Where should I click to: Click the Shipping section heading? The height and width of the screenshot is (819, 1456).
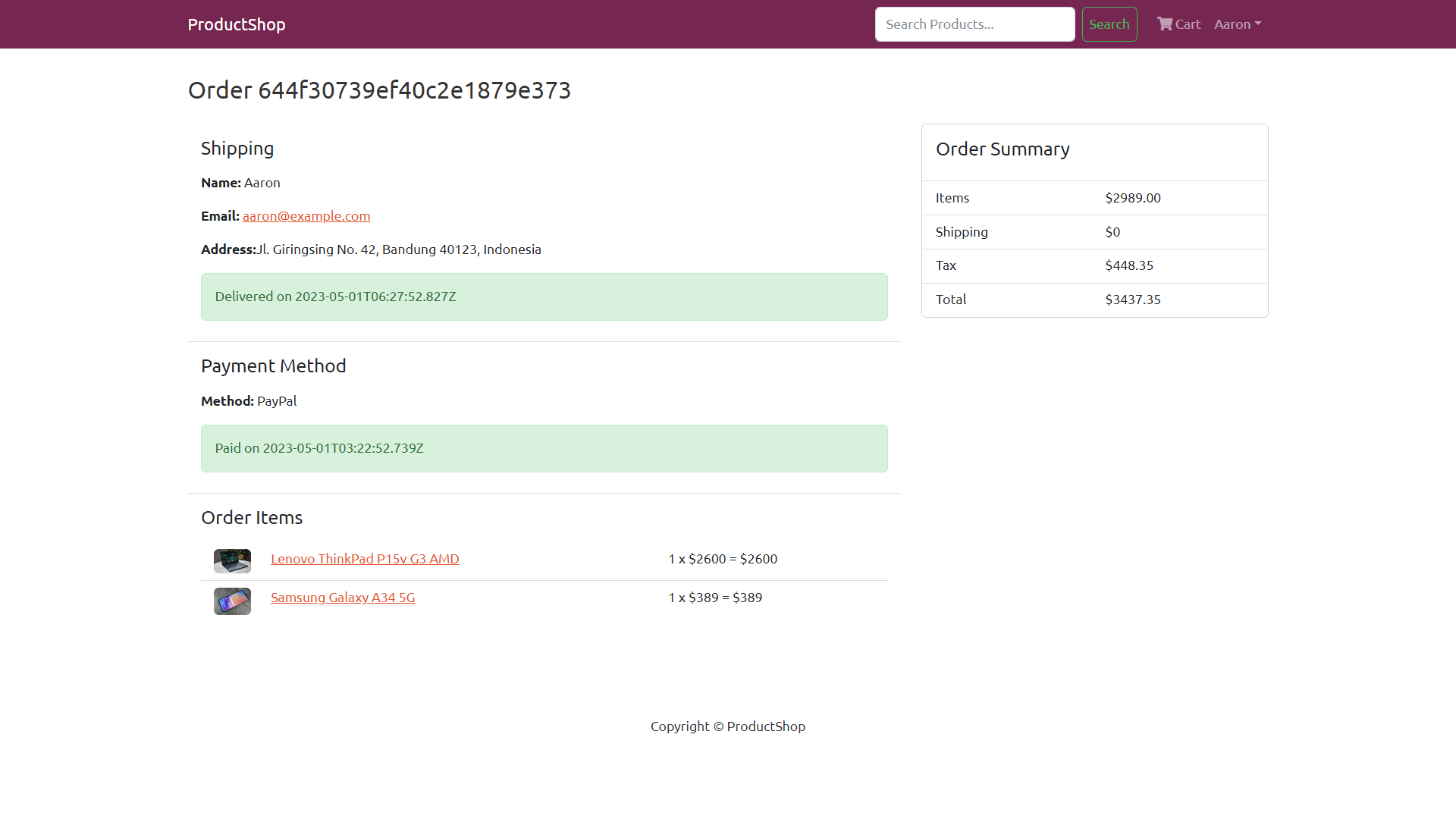[237, 149]
